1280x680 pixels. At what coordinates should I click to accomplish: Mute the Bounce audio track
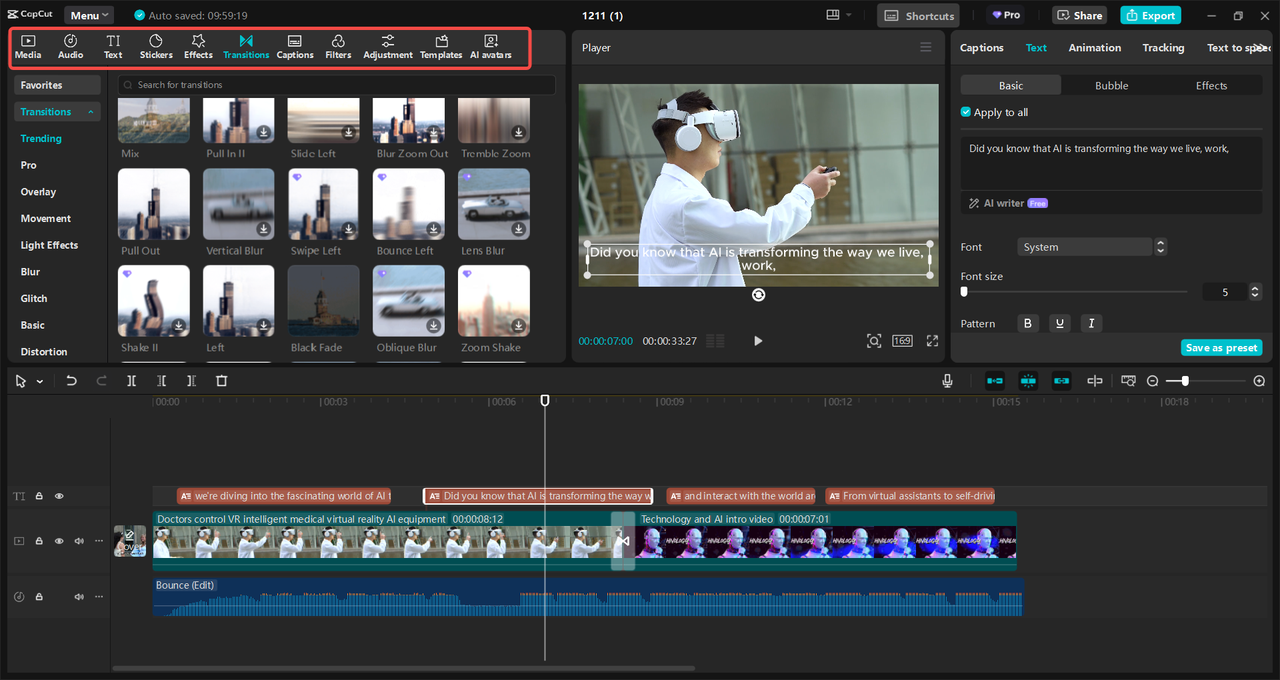[x=79, y=597]
